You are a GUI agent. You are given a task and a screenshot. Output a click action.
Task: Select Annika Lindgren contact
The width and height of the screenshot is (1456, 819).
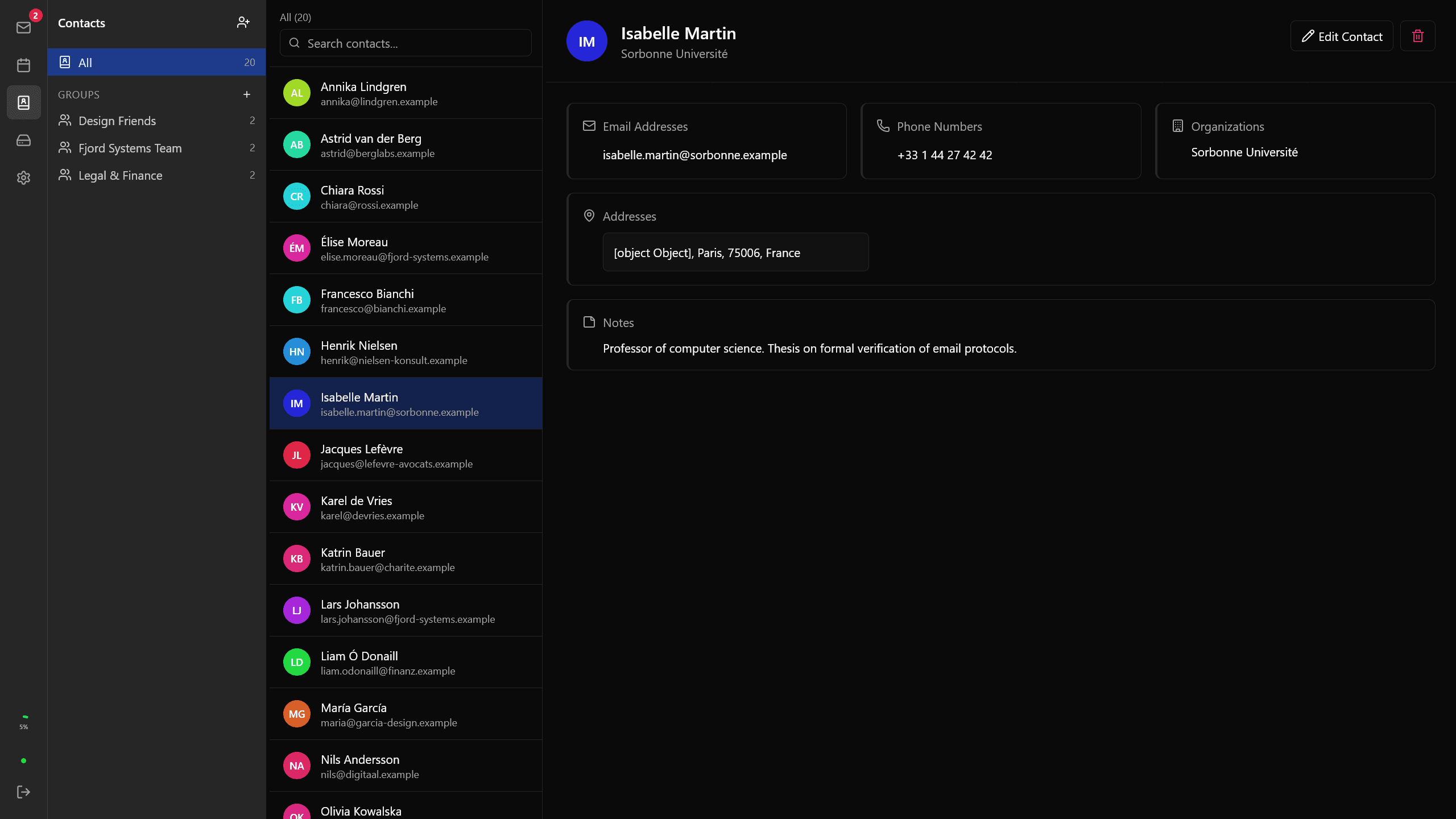(406, 93)
